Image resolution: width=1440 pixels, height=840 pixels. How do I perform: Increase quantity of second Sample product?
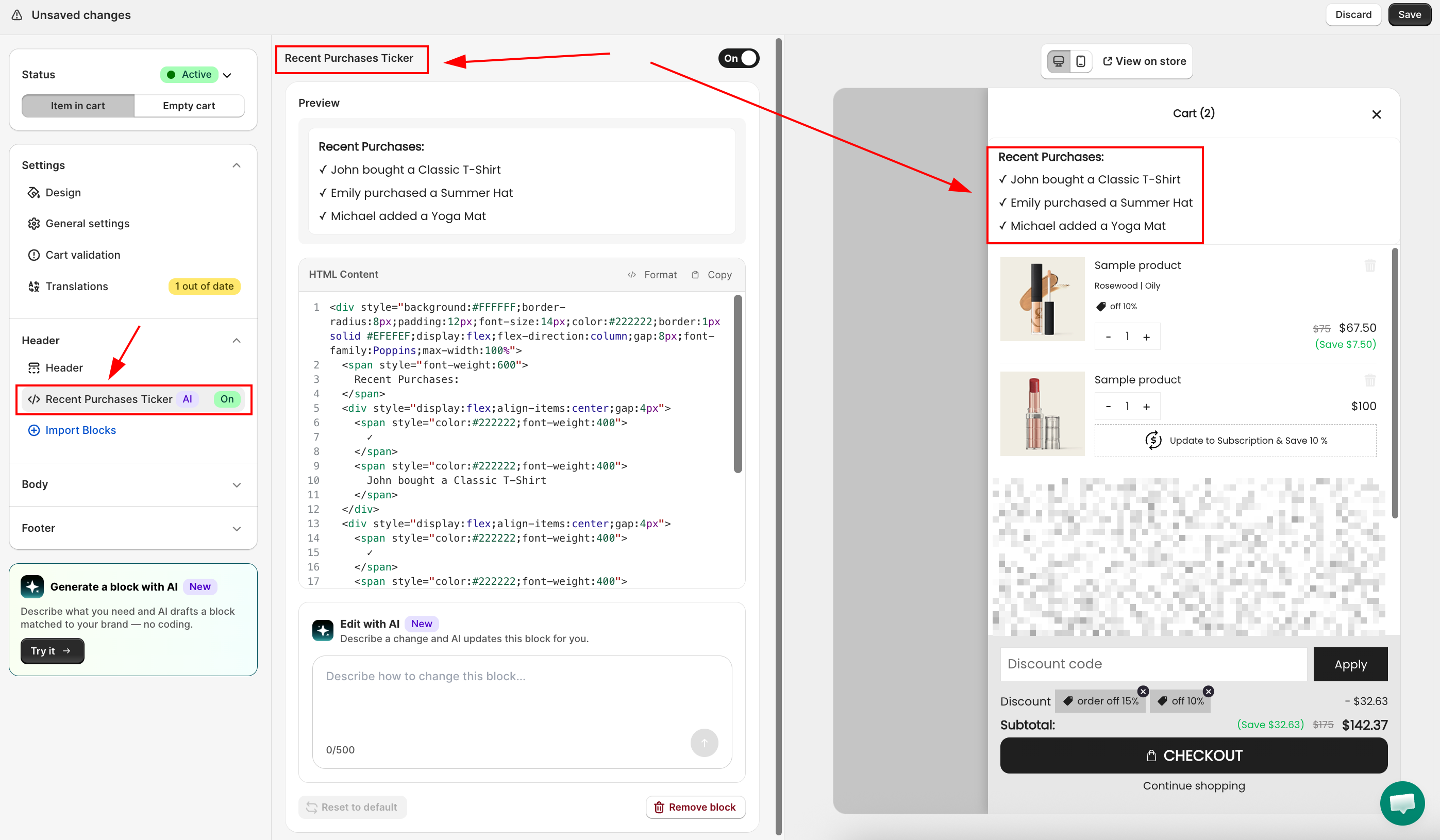click(1146, 406)
